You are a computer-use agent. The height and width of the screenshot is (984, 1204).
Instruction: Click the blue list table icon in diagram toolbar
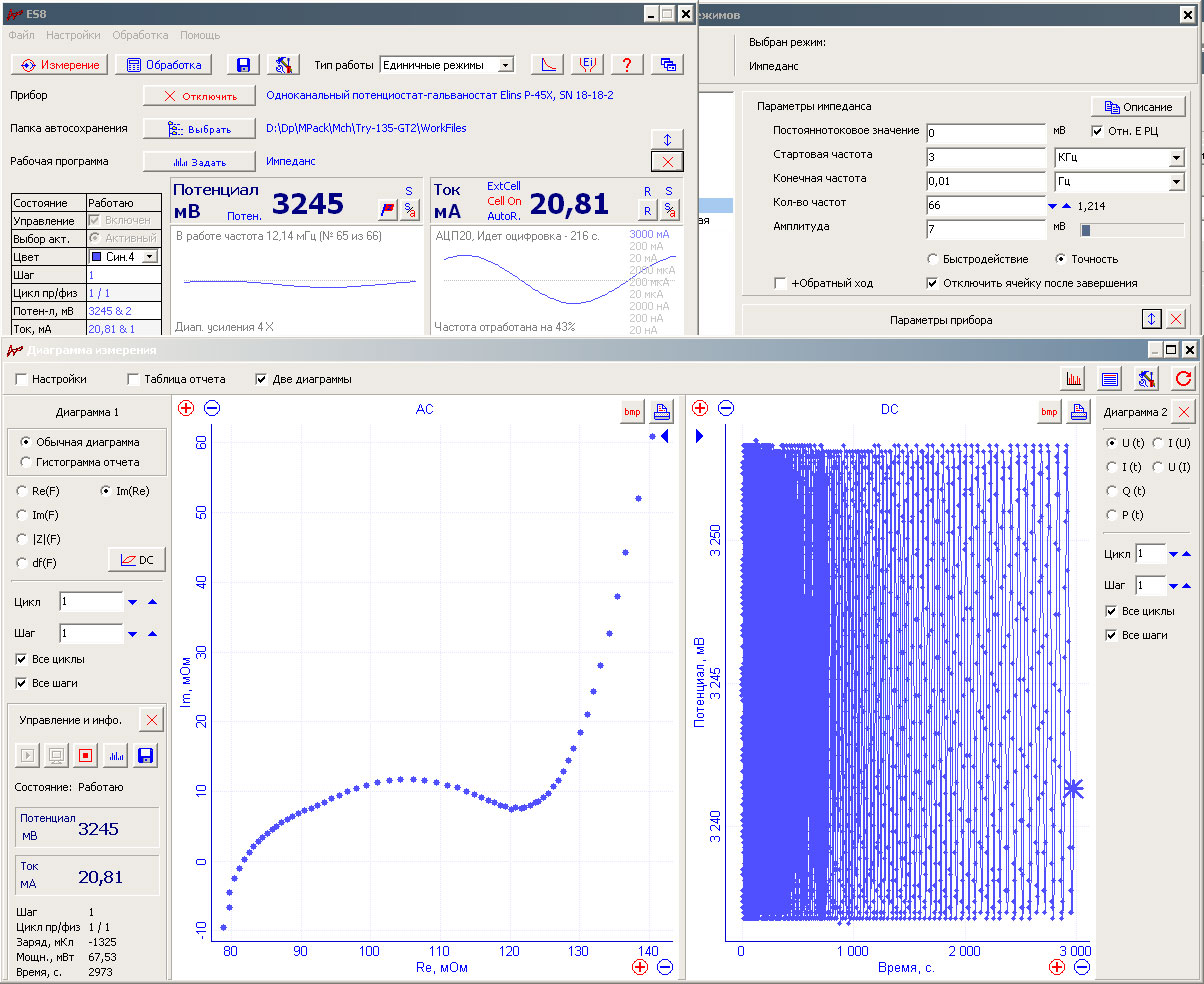pos(1110,379)
